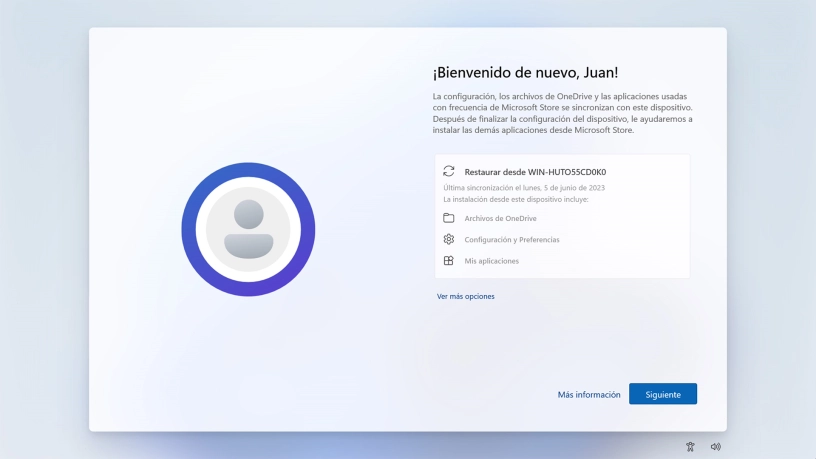
Task: Click the Configuración y Preferencias gear icon
Action: tap(449, 239)
